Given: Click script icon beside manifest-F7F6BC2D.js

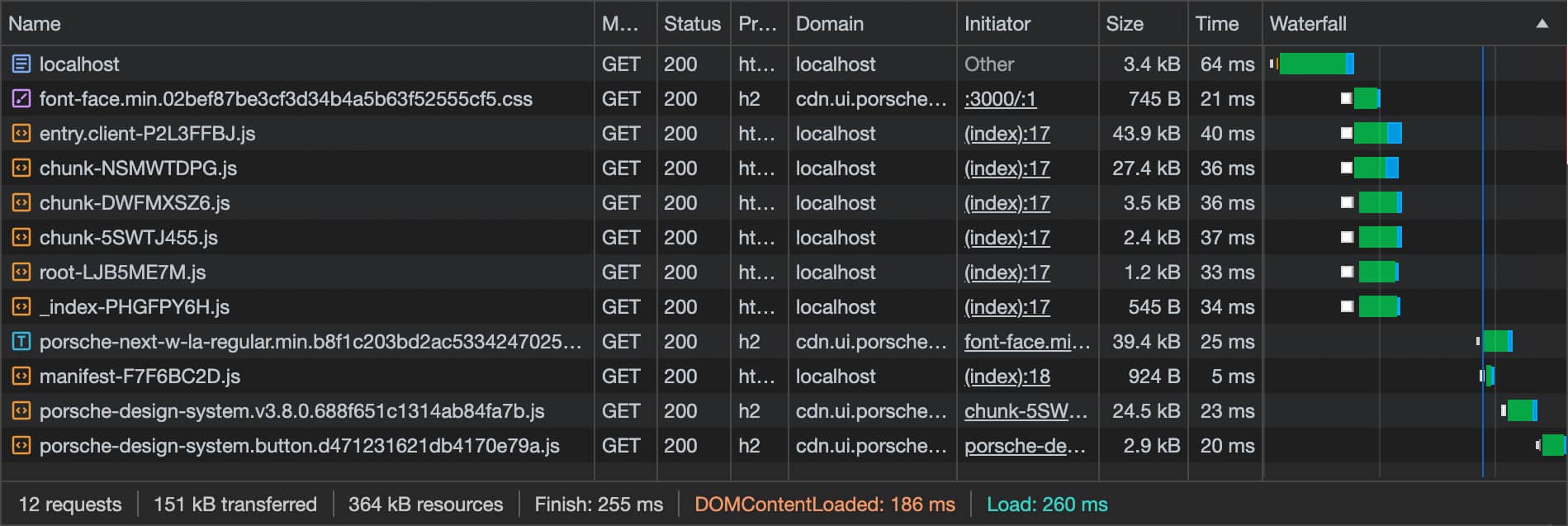Looking at the screenshot, I should click(21, 376).
